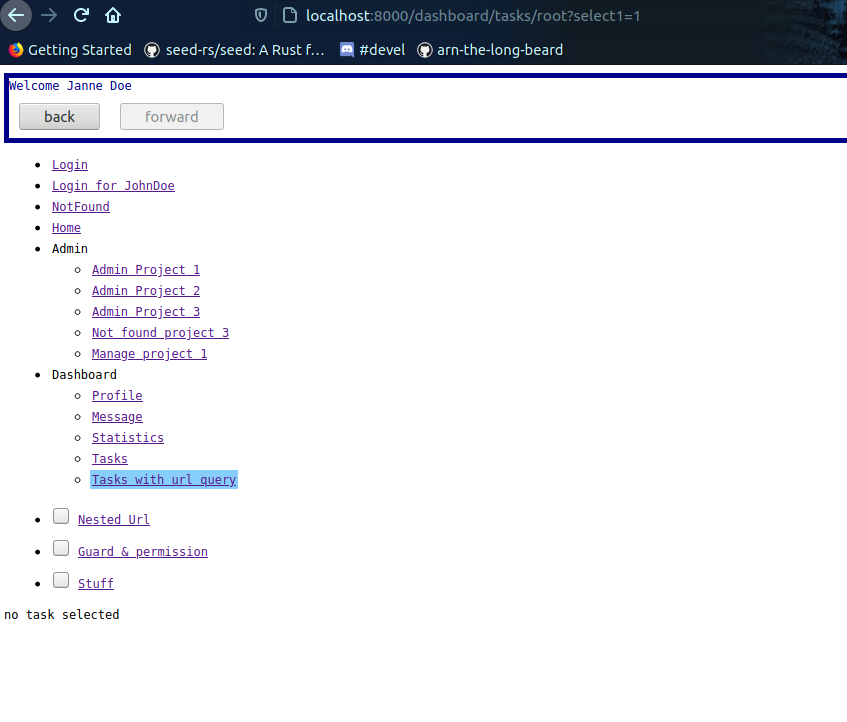Open Manage project 1 link
This screenshot has height=722, width=847.
(150, 354)
